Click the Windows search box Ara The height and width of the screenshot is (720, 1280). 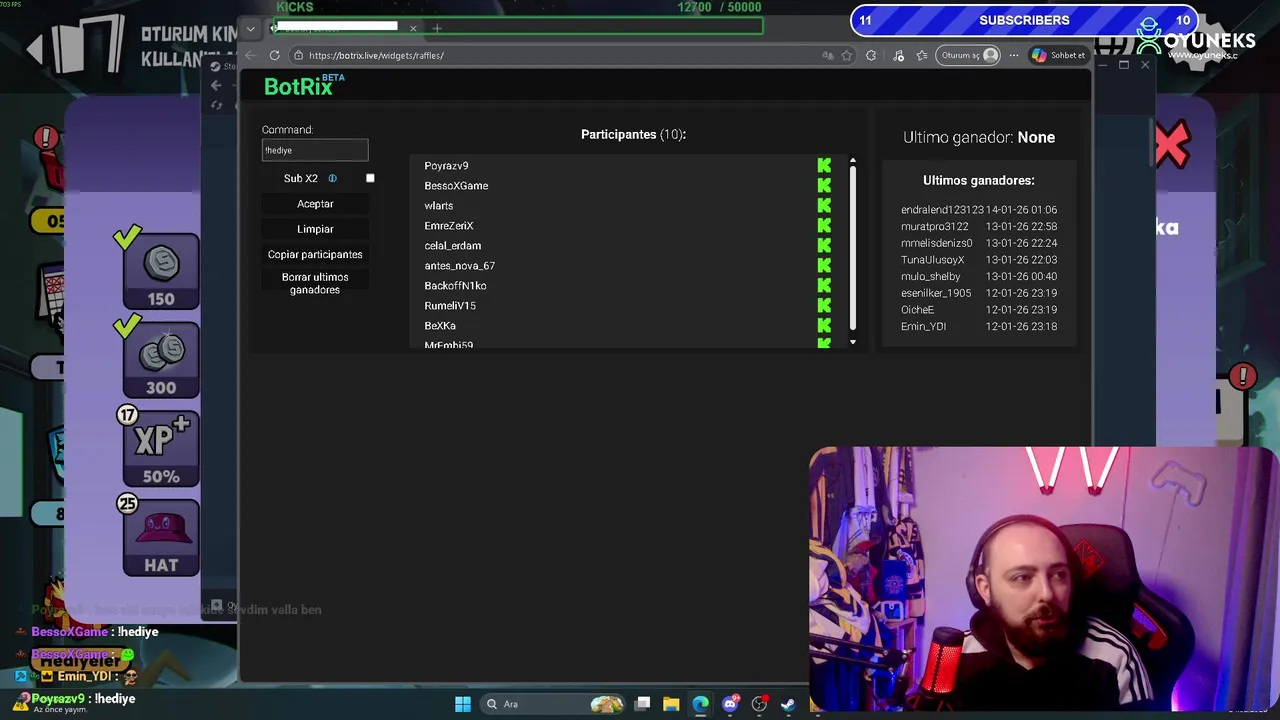pos(550,704)
